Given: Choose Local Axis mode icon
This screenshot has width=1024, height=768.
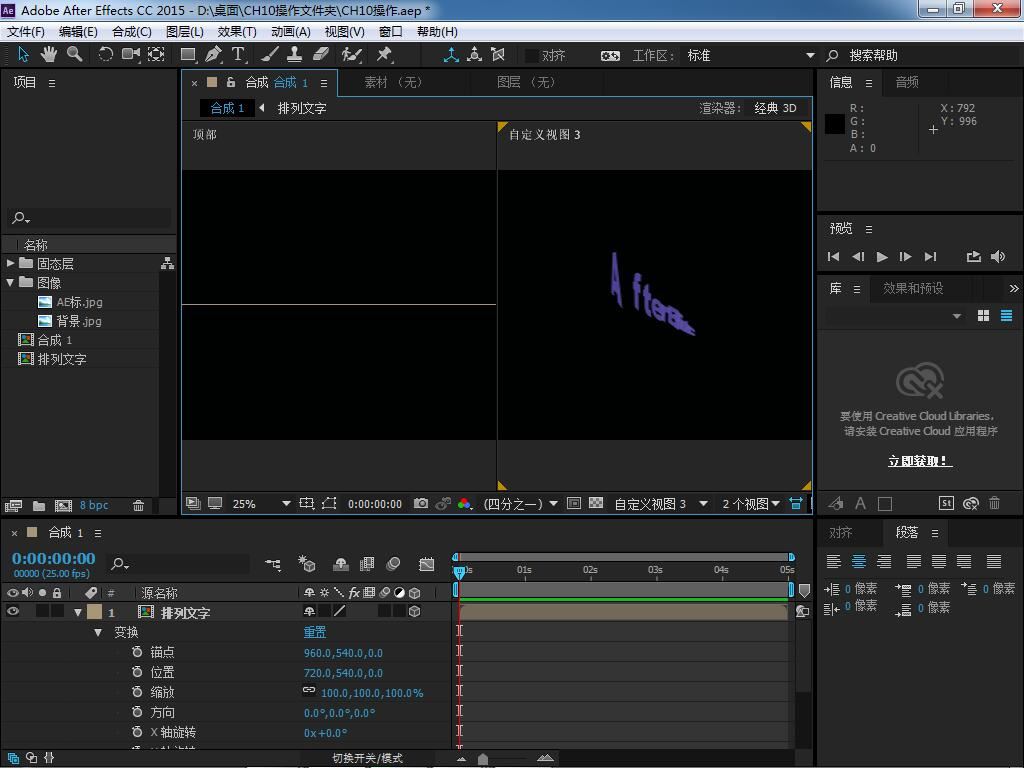Looking at the screenshot, I should (451, 55).
